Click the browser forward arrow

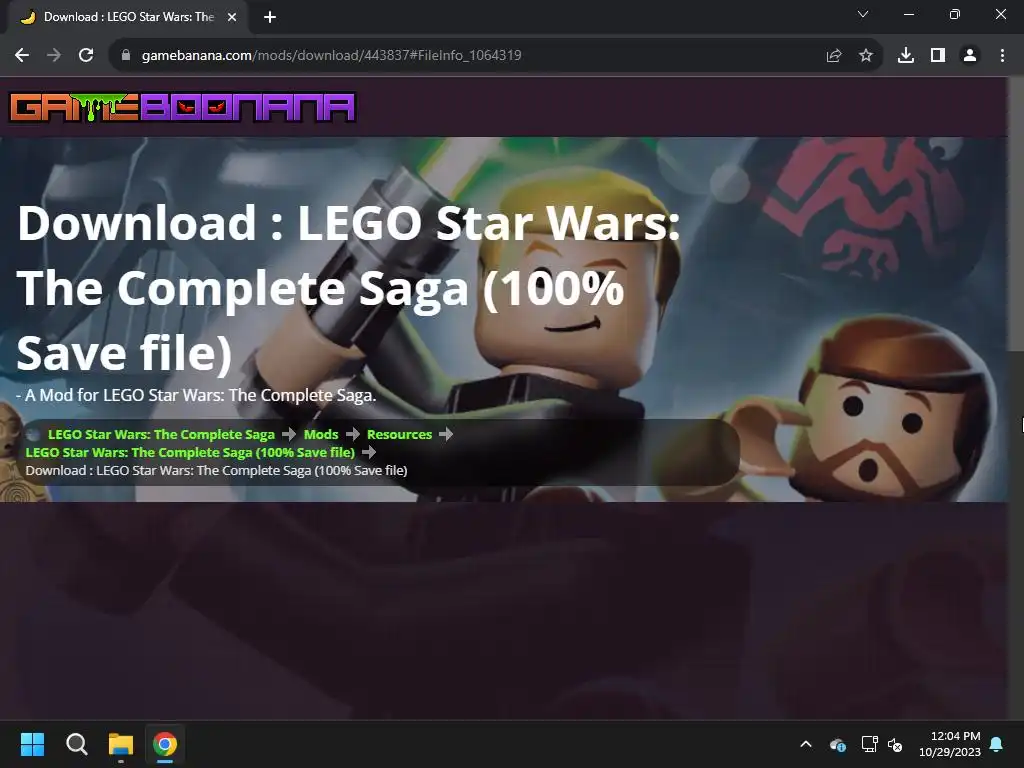(54, 56)
